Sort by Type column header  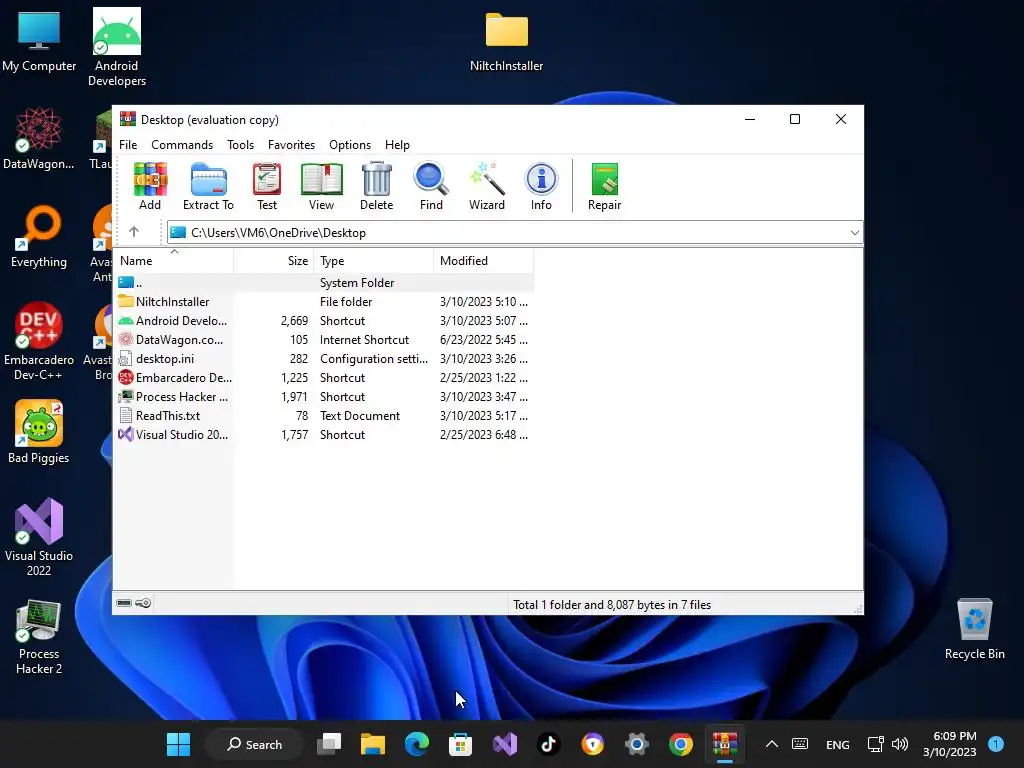point(374,261)
